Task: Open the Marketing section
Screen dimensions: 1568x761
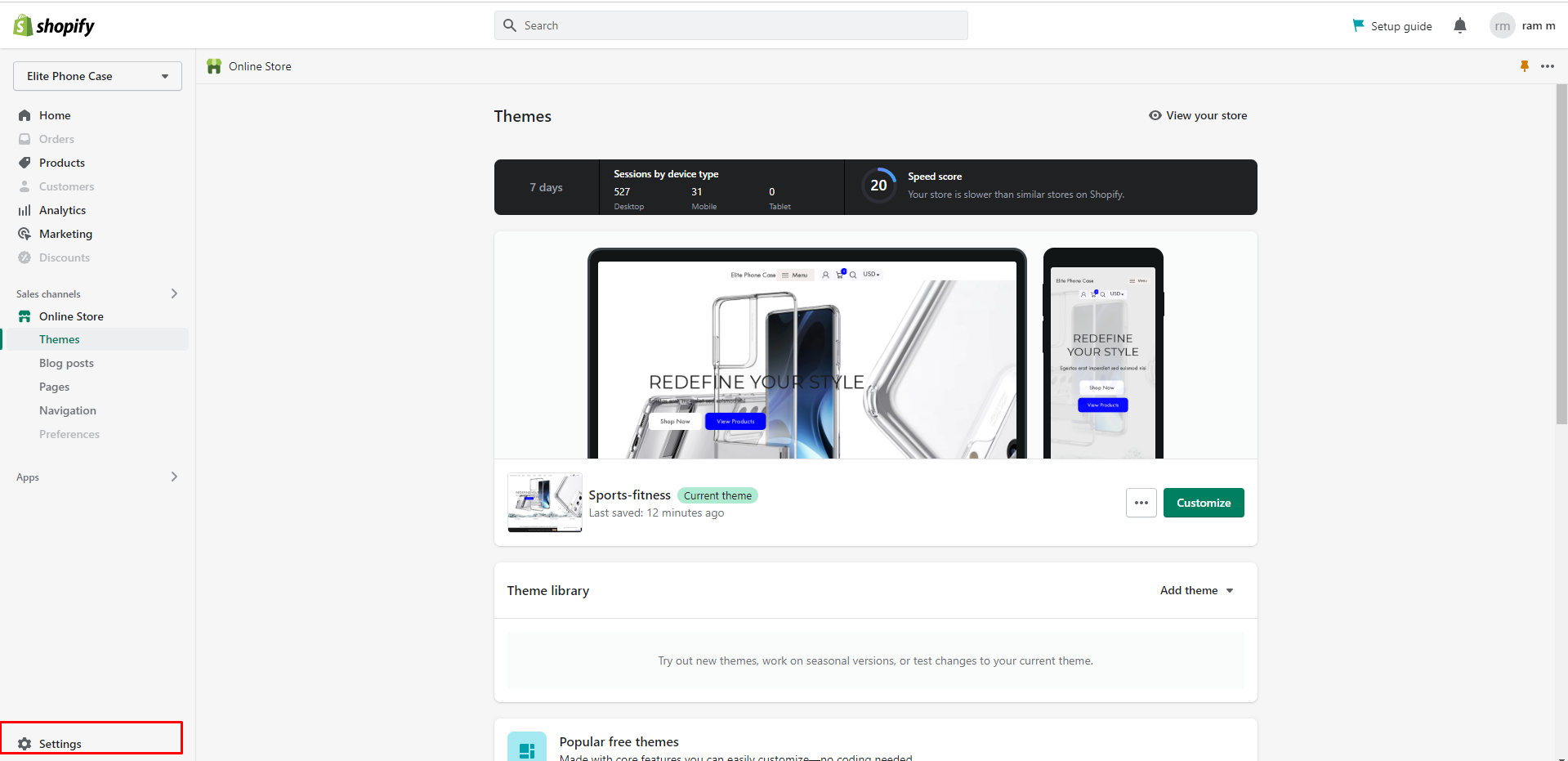Action: (x=66, y=234)
